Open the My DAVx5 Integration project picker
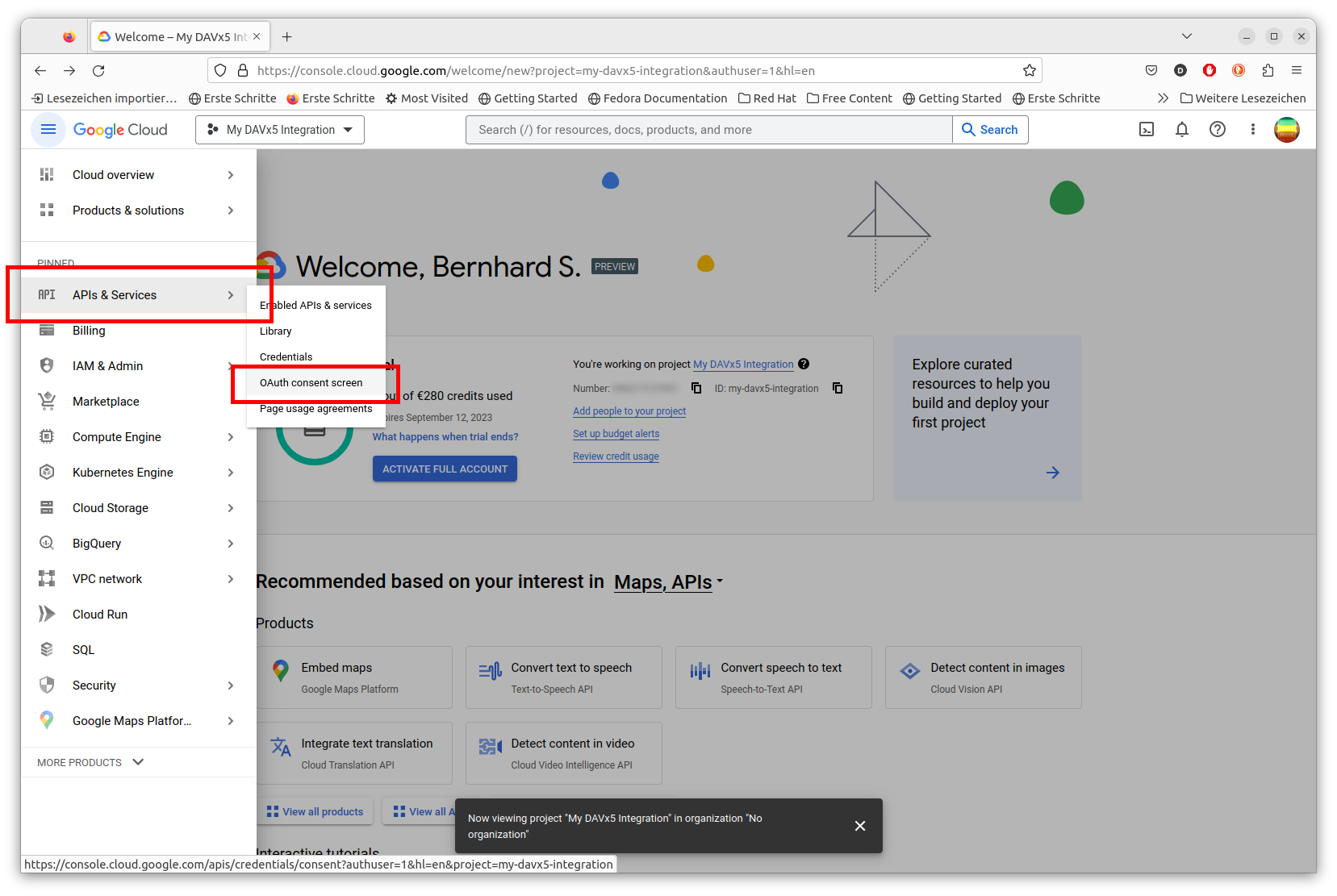1337x896 pixels. (280, 130)
